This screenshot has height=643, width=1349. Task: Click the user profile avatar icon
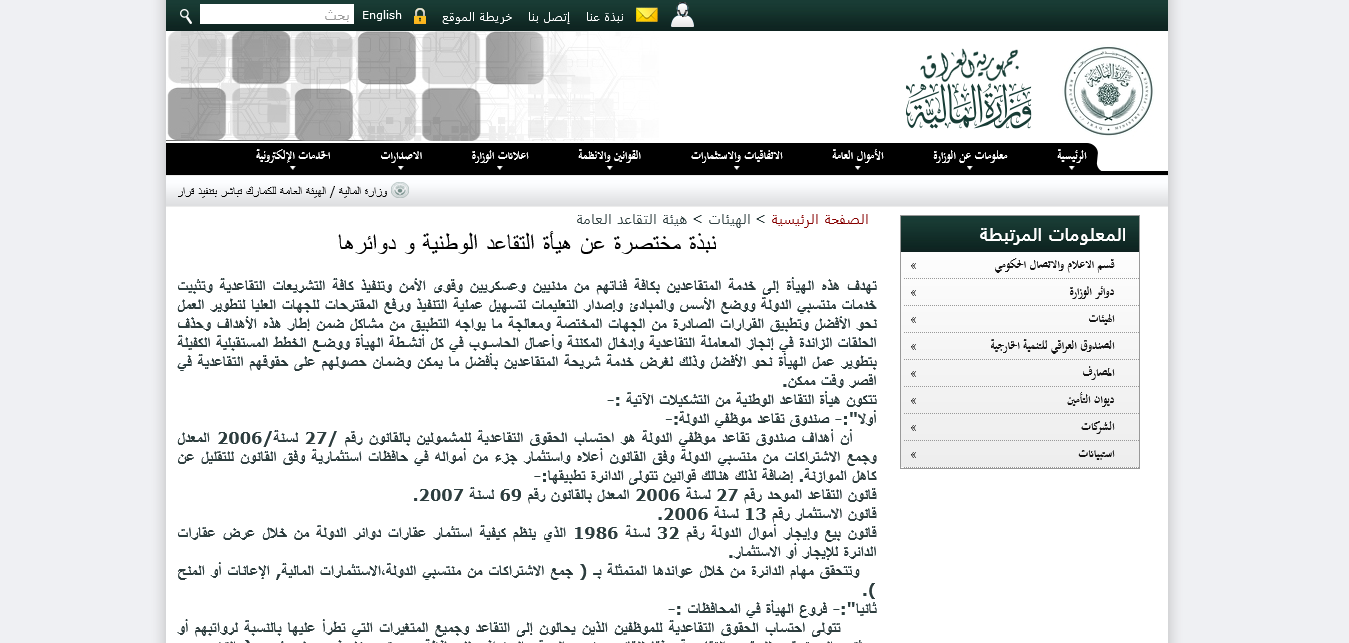[682, 15]
